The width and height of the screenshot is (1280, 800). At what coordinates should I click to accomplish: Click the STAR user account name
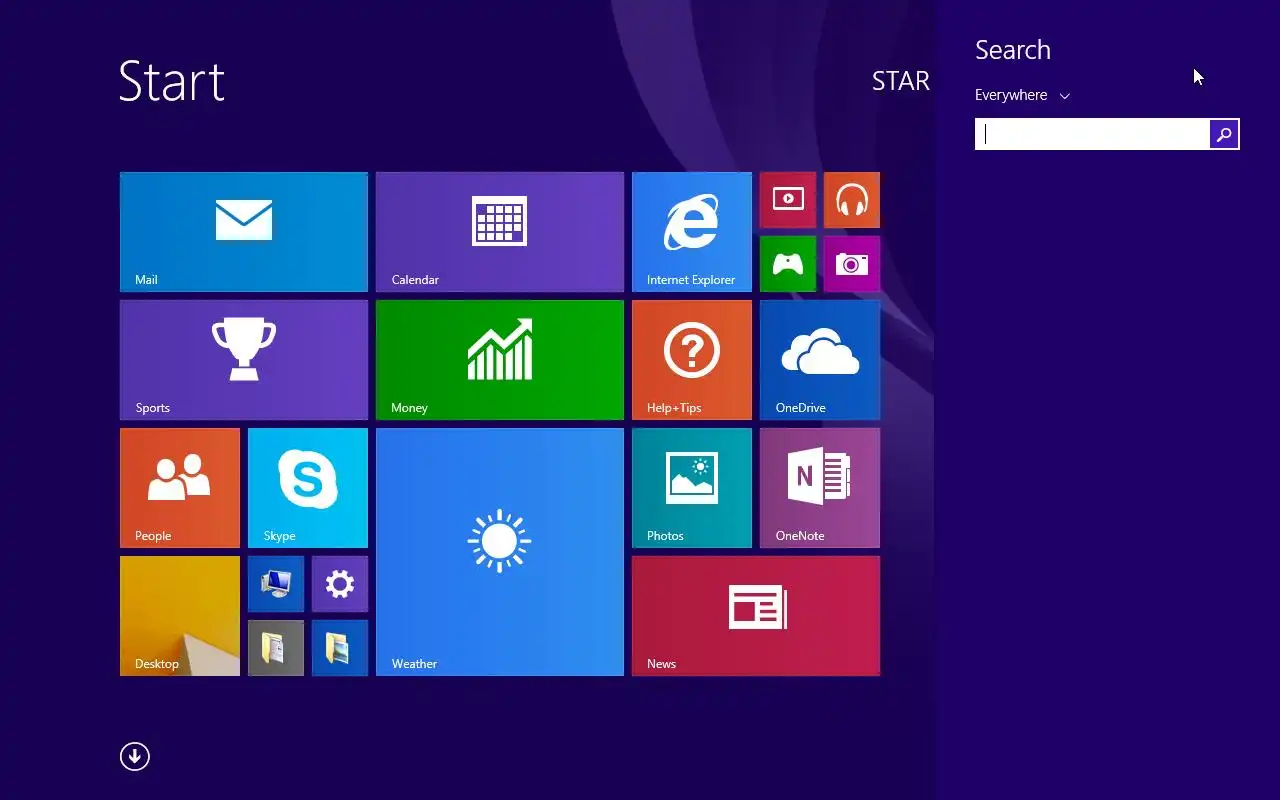pyautogui.click(x=901, y=81)
